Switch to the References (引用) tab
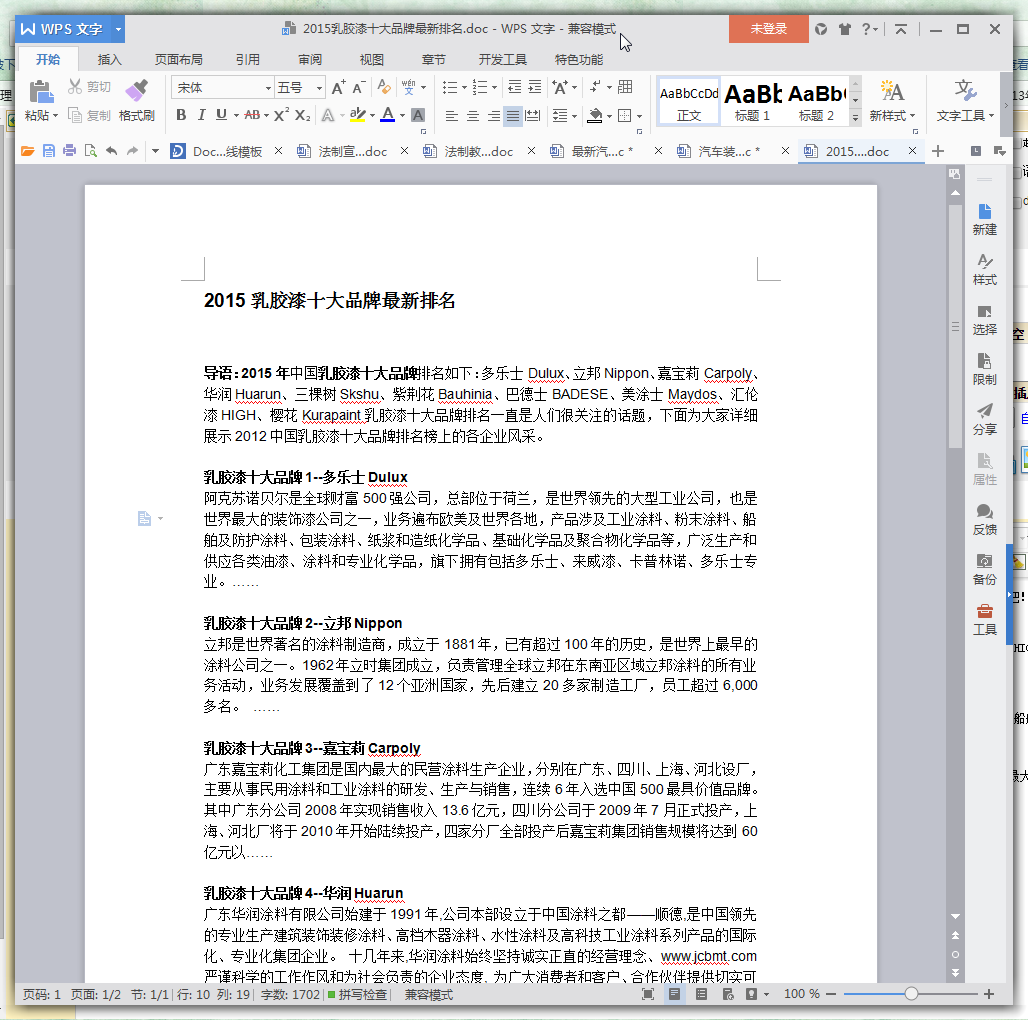Screen dimensions: 1028x1020 point(248,60)
